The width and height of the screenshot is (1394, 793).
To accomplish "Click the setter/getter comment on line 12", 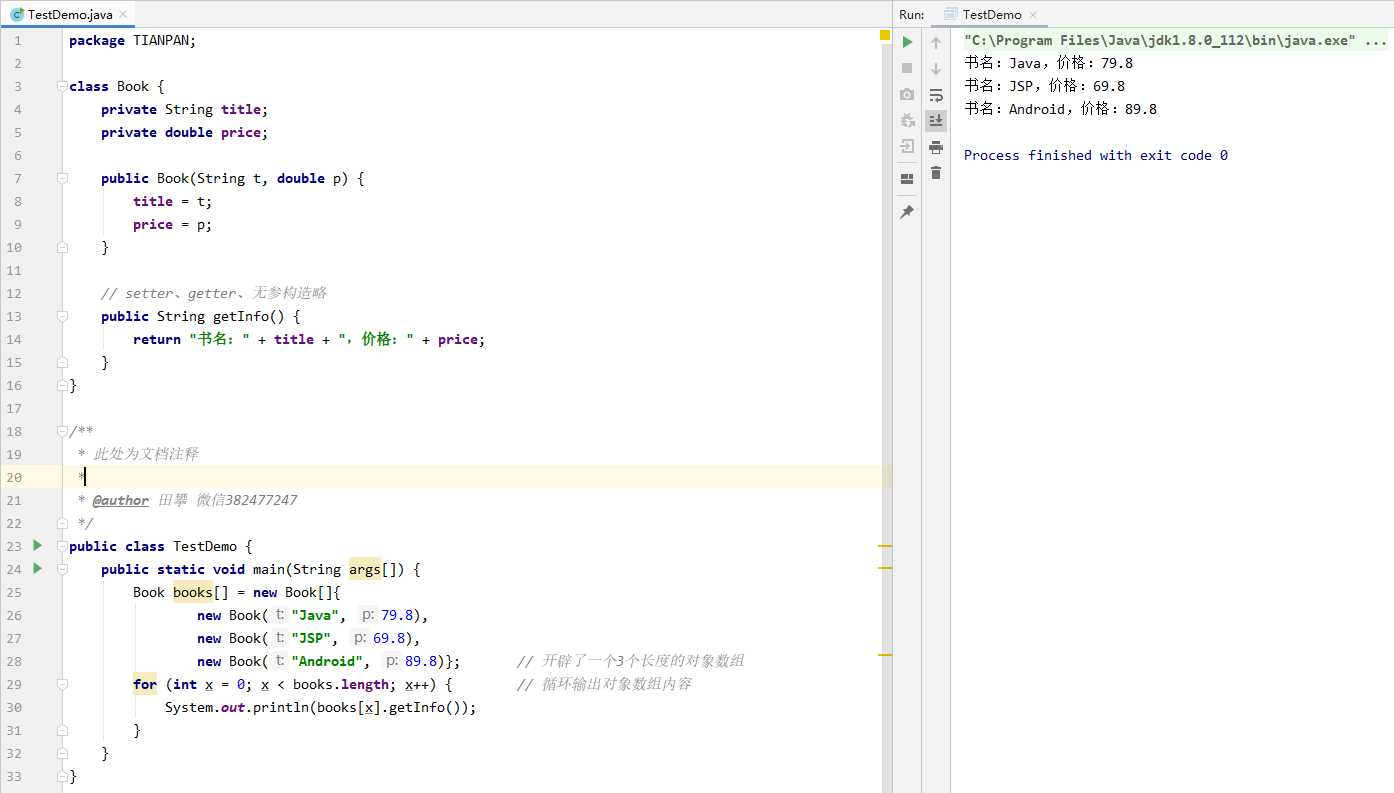I will click(x=214, y=293).
